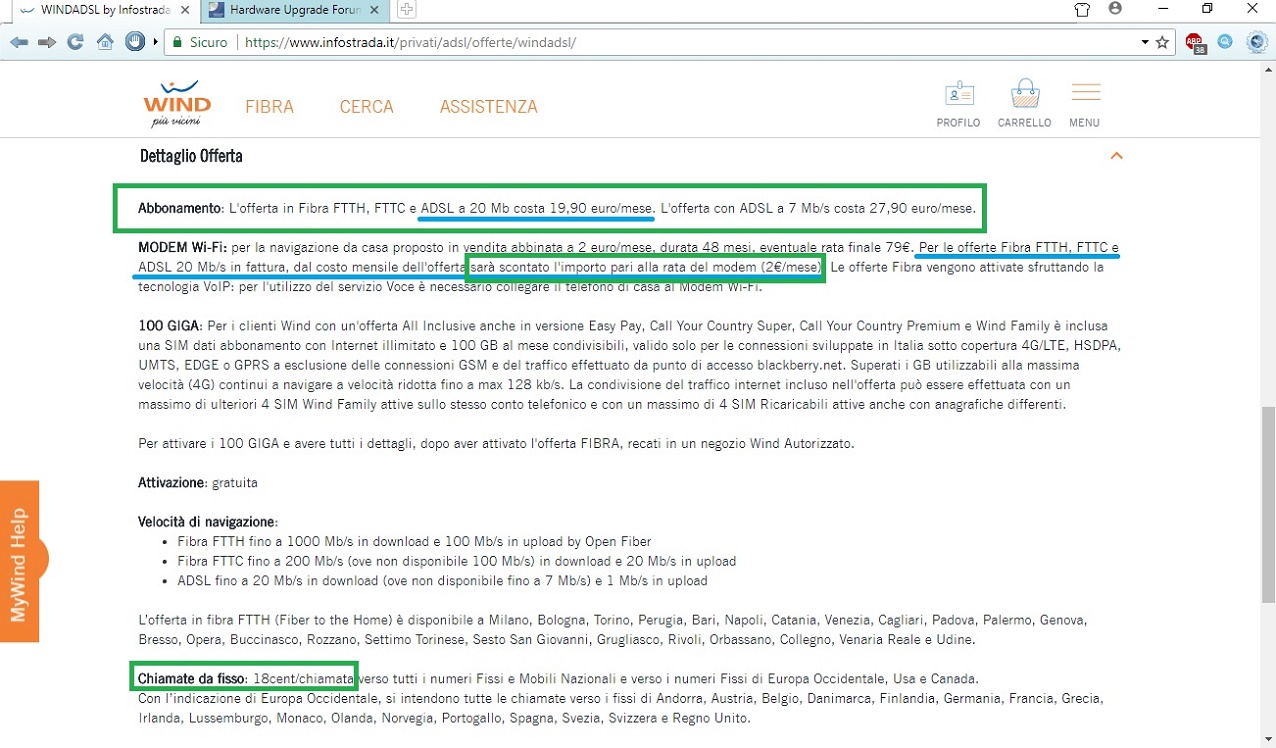Open the Adblock Plus extension icon
1276x748 pixels.
pyautogui.click(x=1195, y=43)
